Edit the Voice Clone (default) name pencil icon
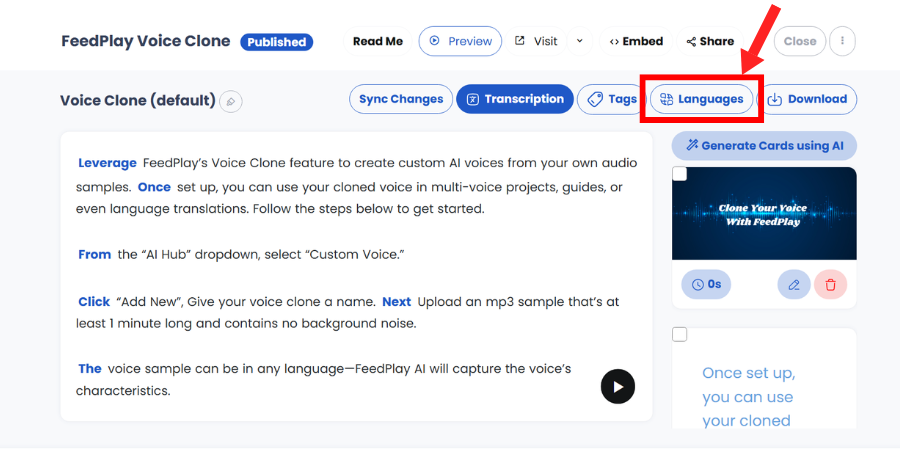Screen dimensions: 900x450 pos(231,102)
